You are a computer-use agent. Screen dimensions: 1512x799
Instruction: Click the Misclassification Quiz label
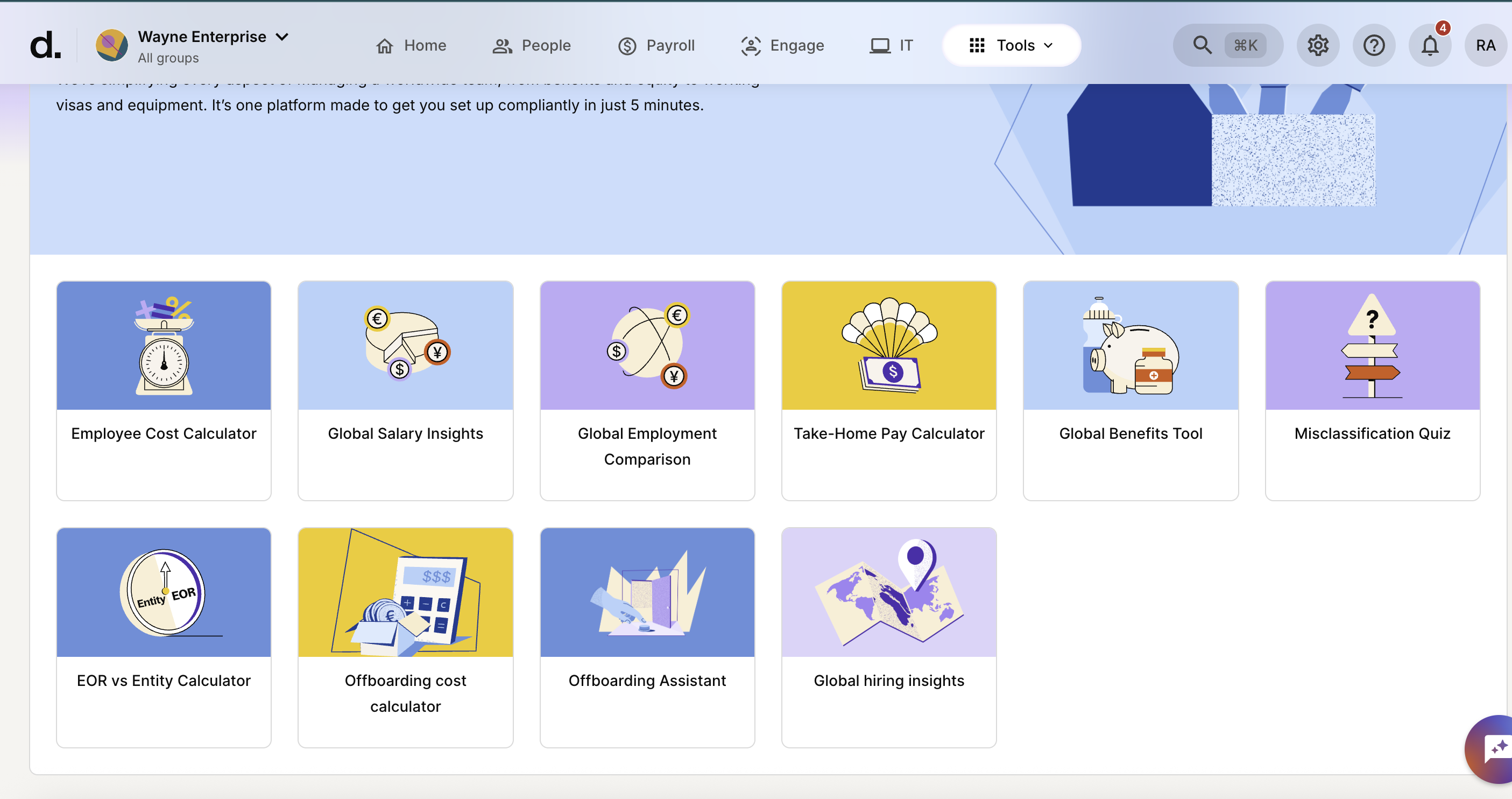click(x=1372, y=433)
